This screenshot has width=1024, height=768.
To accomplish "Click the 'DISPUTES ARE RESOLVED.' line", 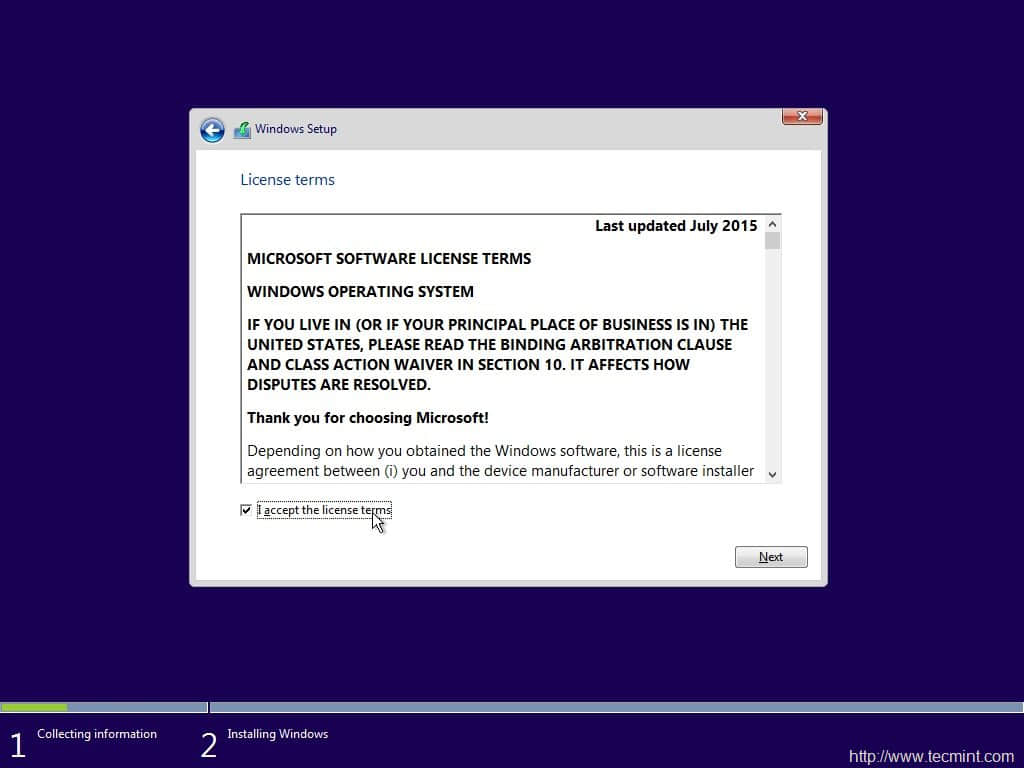I will [339, 385].
